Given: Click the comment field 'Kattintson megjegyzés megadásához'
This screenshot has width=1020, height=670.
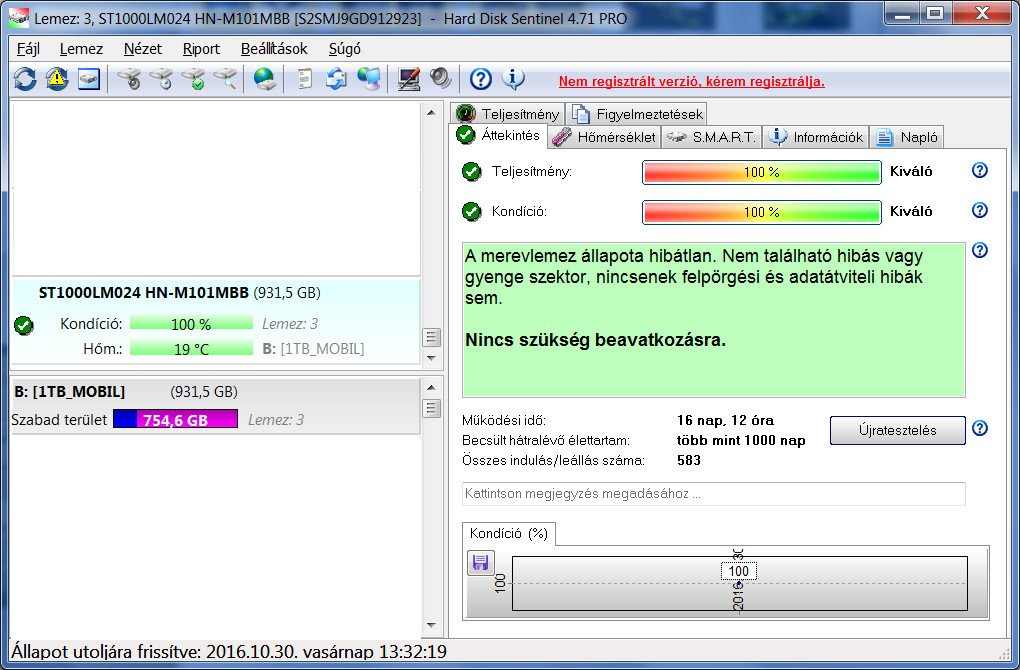Looking at the screenshot, I should click(x=714, y=494).
